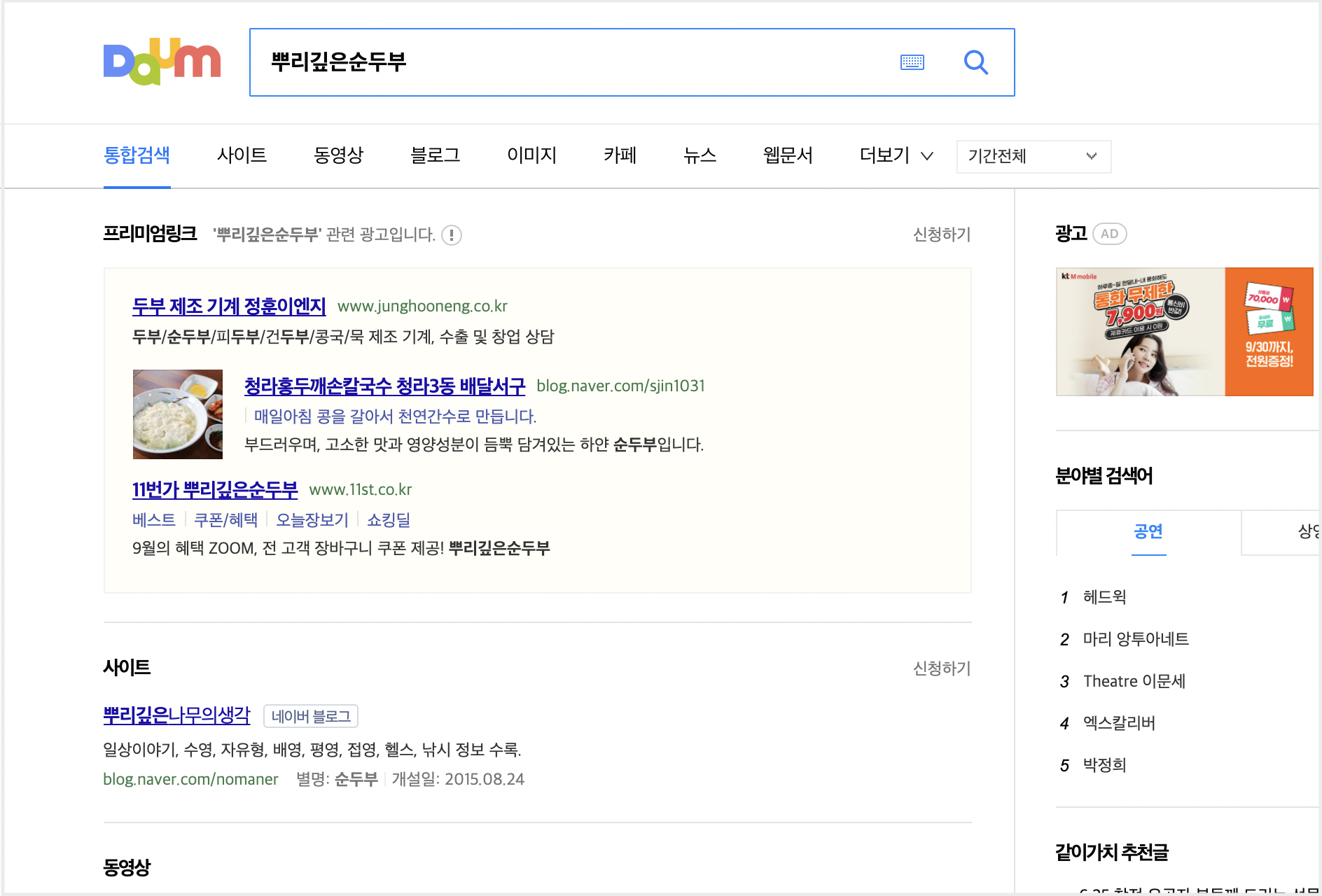Viewport: 1322px width, 896px height.
Task: Open the 웹문서 tab
Action: coord(788,155)
